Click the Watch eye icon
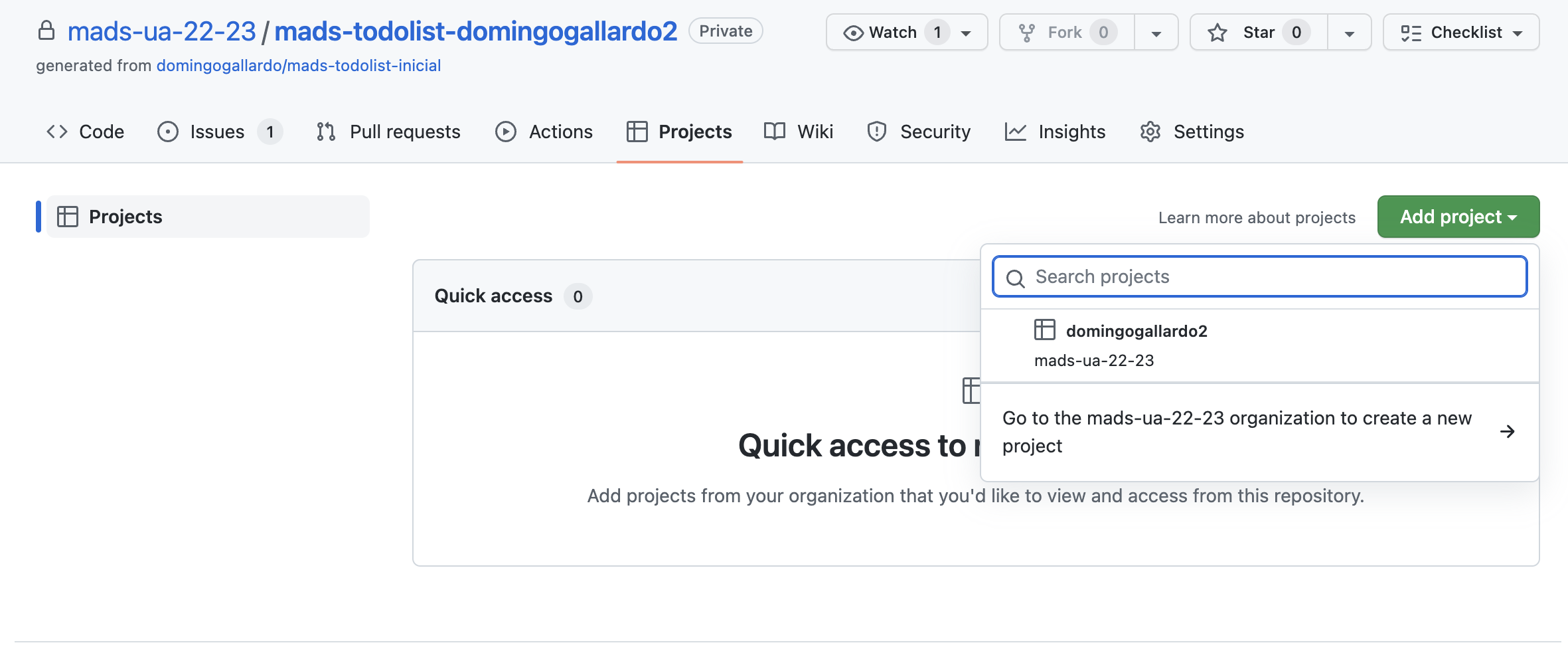Screen dimensions: 1568x663 click(x=853, y=33)
